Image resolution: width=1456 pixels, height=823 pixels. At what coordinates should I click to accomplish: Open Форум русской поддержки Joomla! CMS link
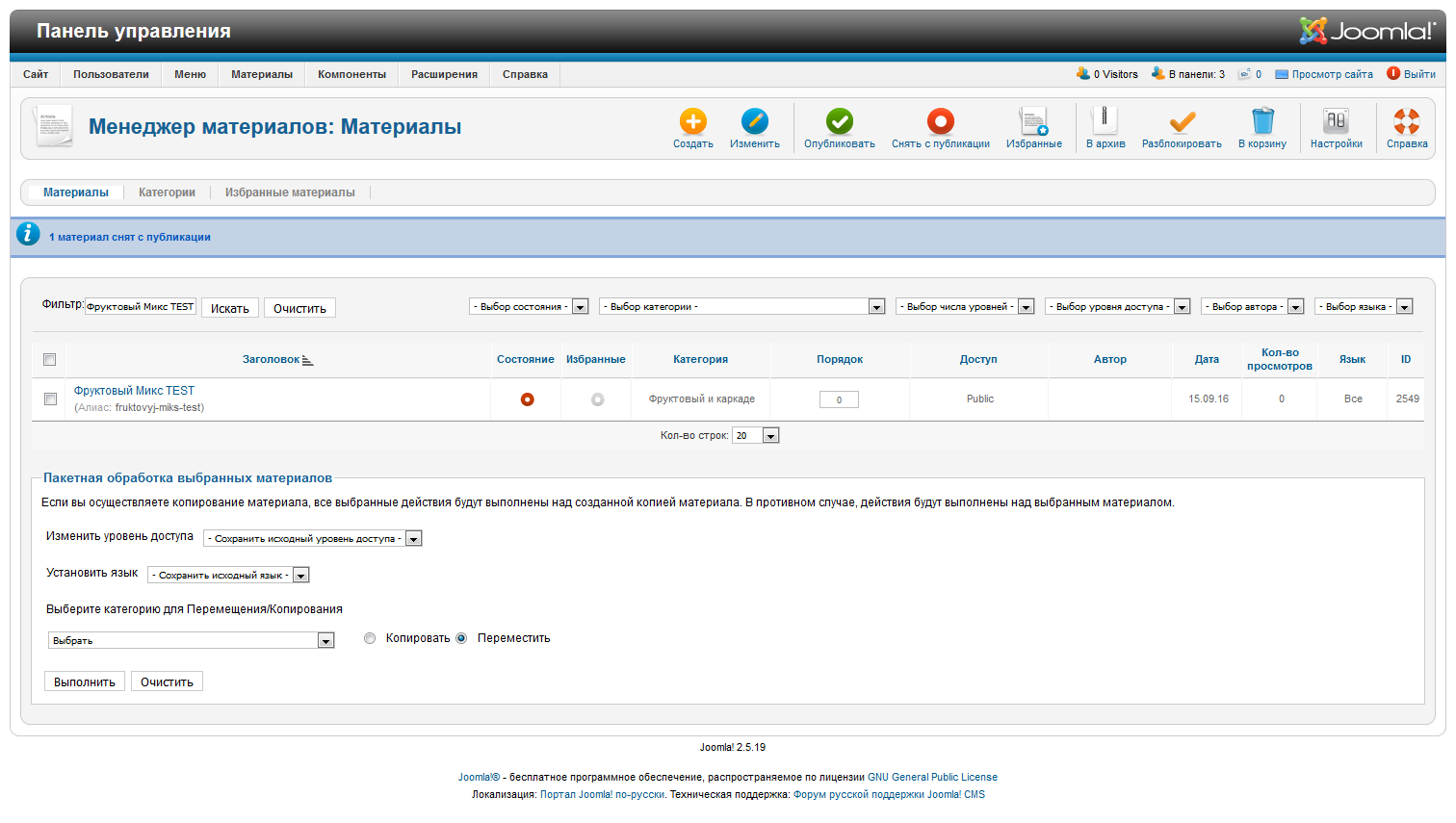pyautogui.click(x=889, y=795)
